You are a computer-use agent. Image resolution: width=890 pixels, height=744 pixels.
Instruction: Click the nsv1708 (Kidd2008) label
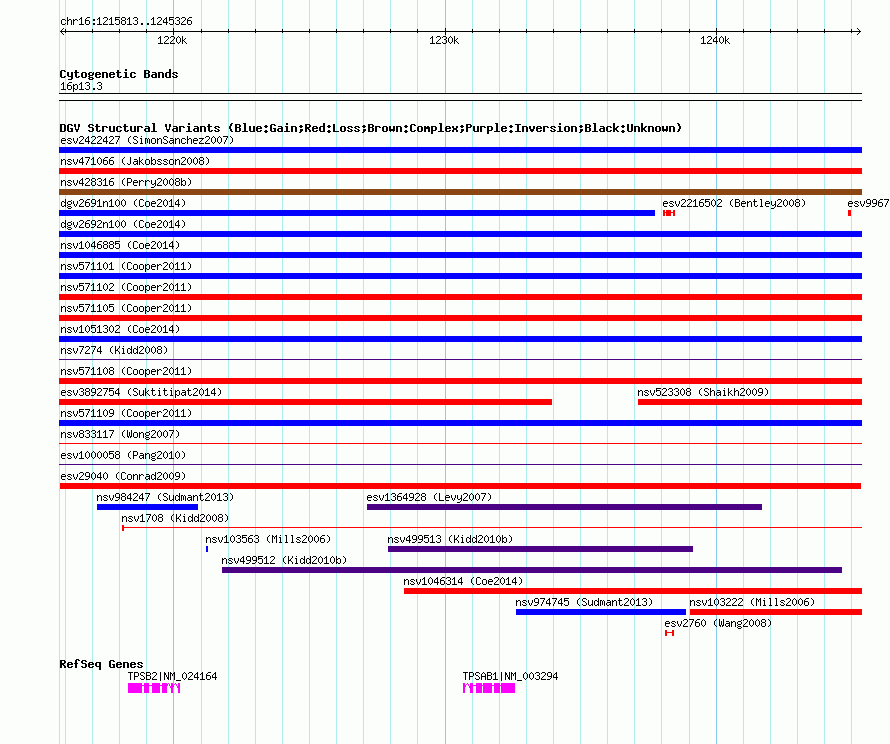tap(175, 518)
